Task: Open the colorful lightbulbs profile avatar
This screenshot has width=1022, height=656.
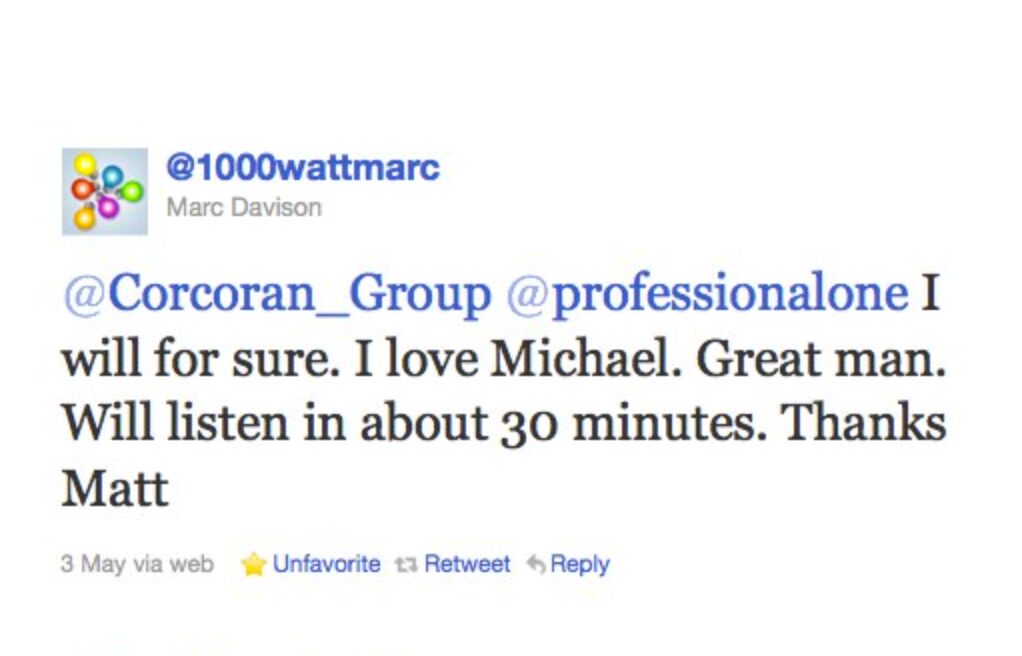Action: tap(104, 191)
